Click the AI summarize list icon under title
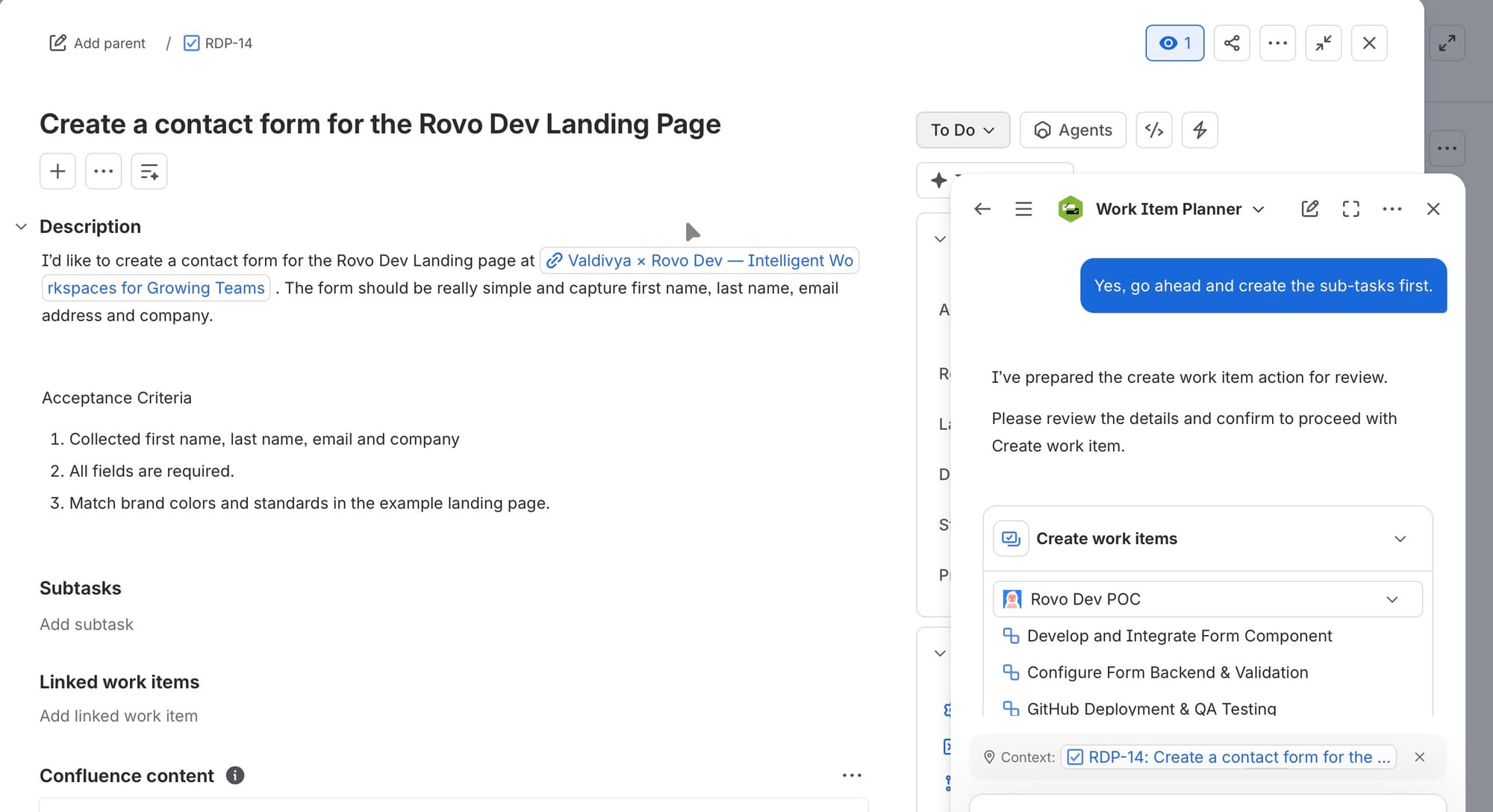 (x=149, y=171)
